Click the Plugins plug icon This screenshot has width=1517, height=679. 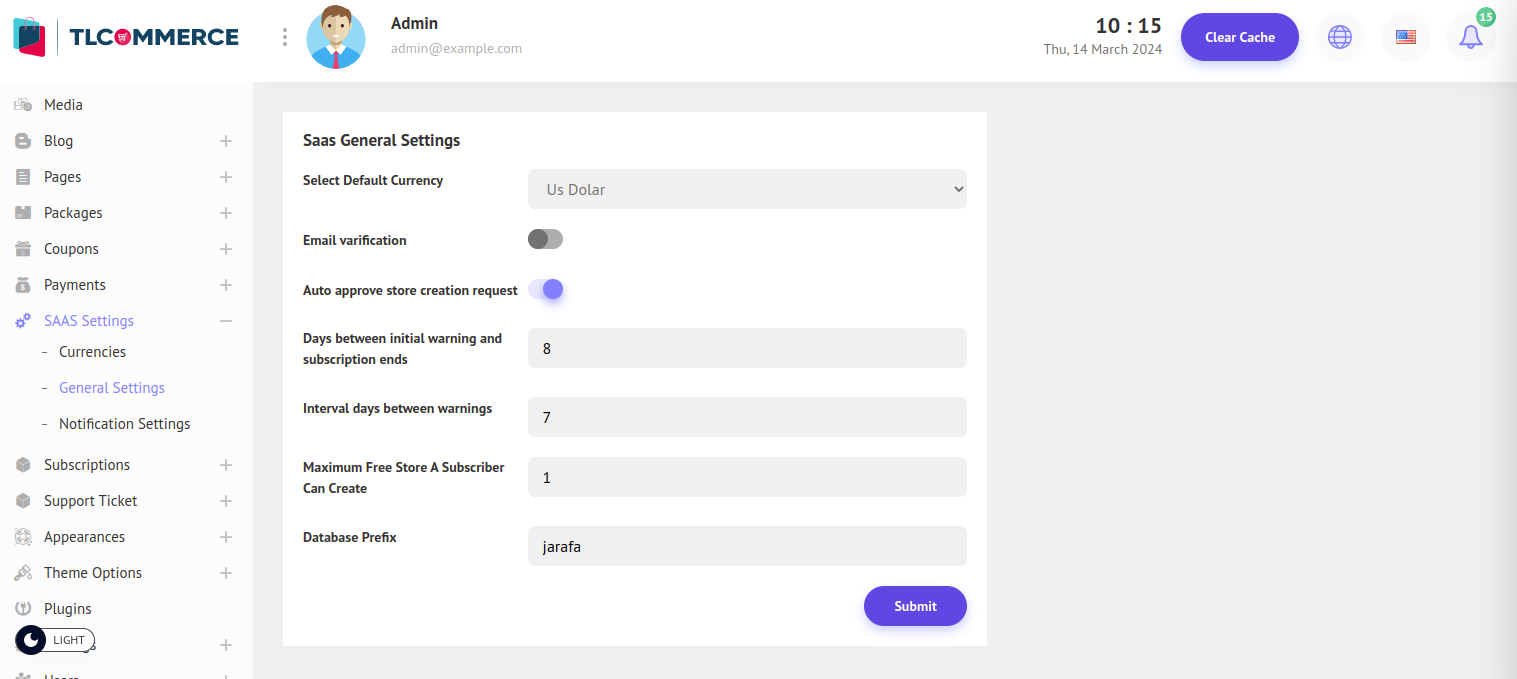(x=23, y=609)
